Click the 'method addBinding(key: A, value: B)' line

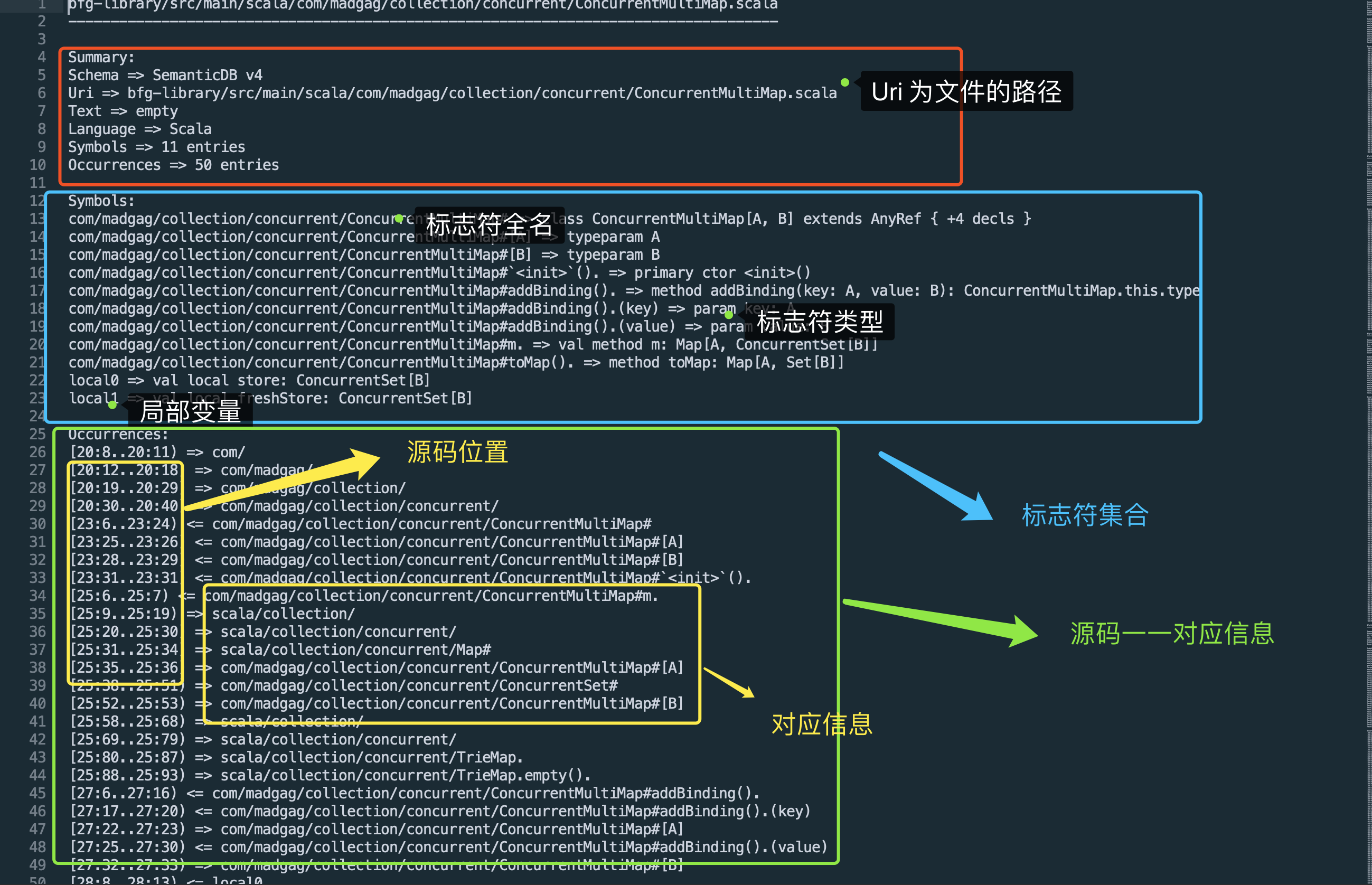633,291
